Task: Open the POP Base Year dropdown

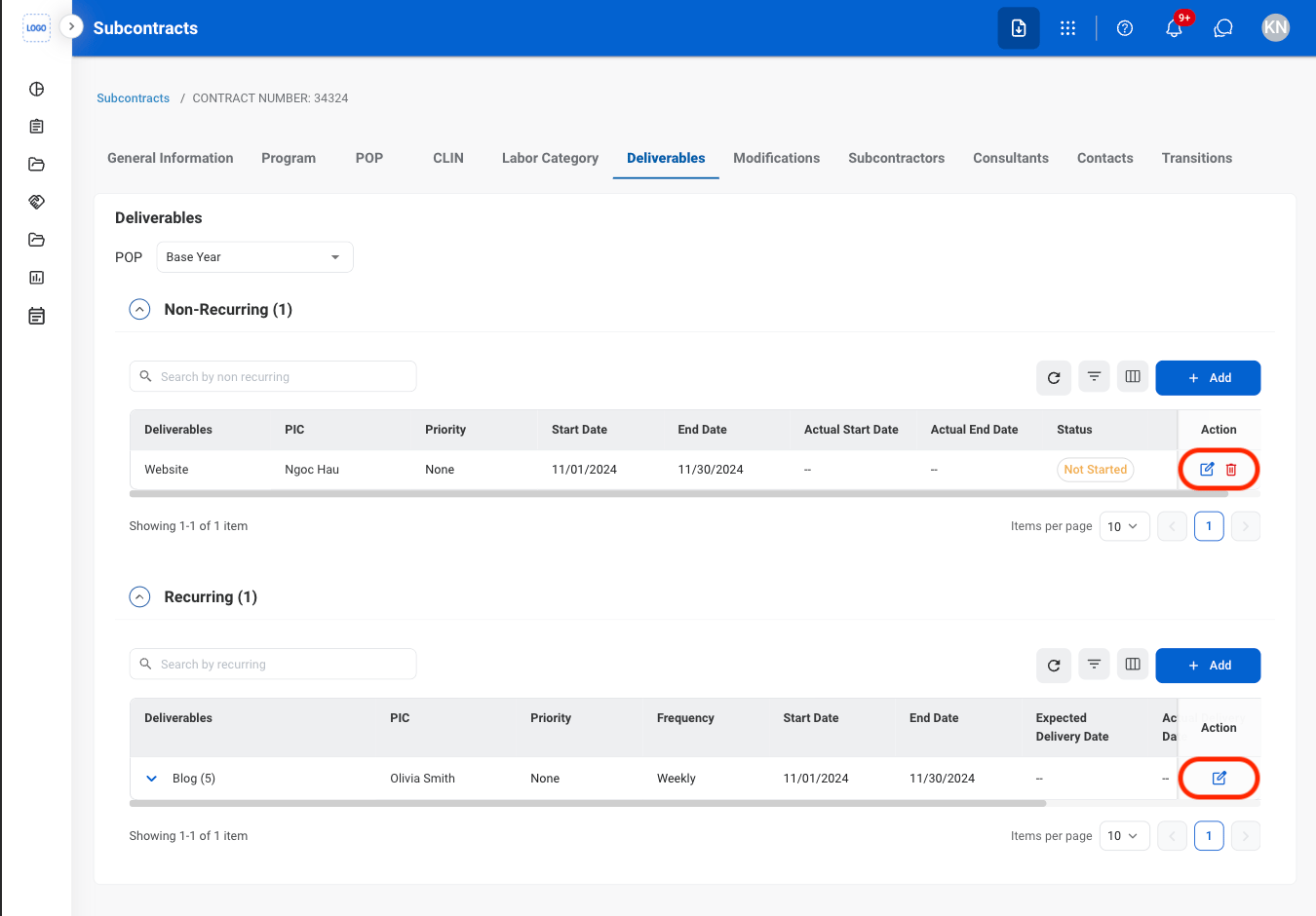Action: tap(254, 257)
